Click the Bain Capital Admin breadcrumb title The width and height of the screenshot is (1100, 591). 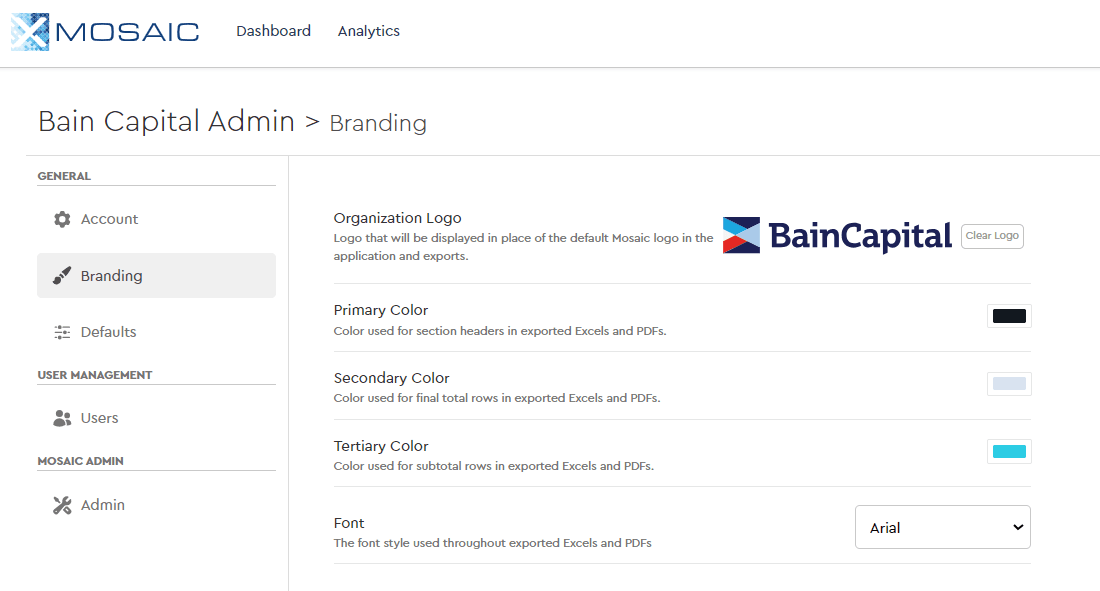pos(166,122)
